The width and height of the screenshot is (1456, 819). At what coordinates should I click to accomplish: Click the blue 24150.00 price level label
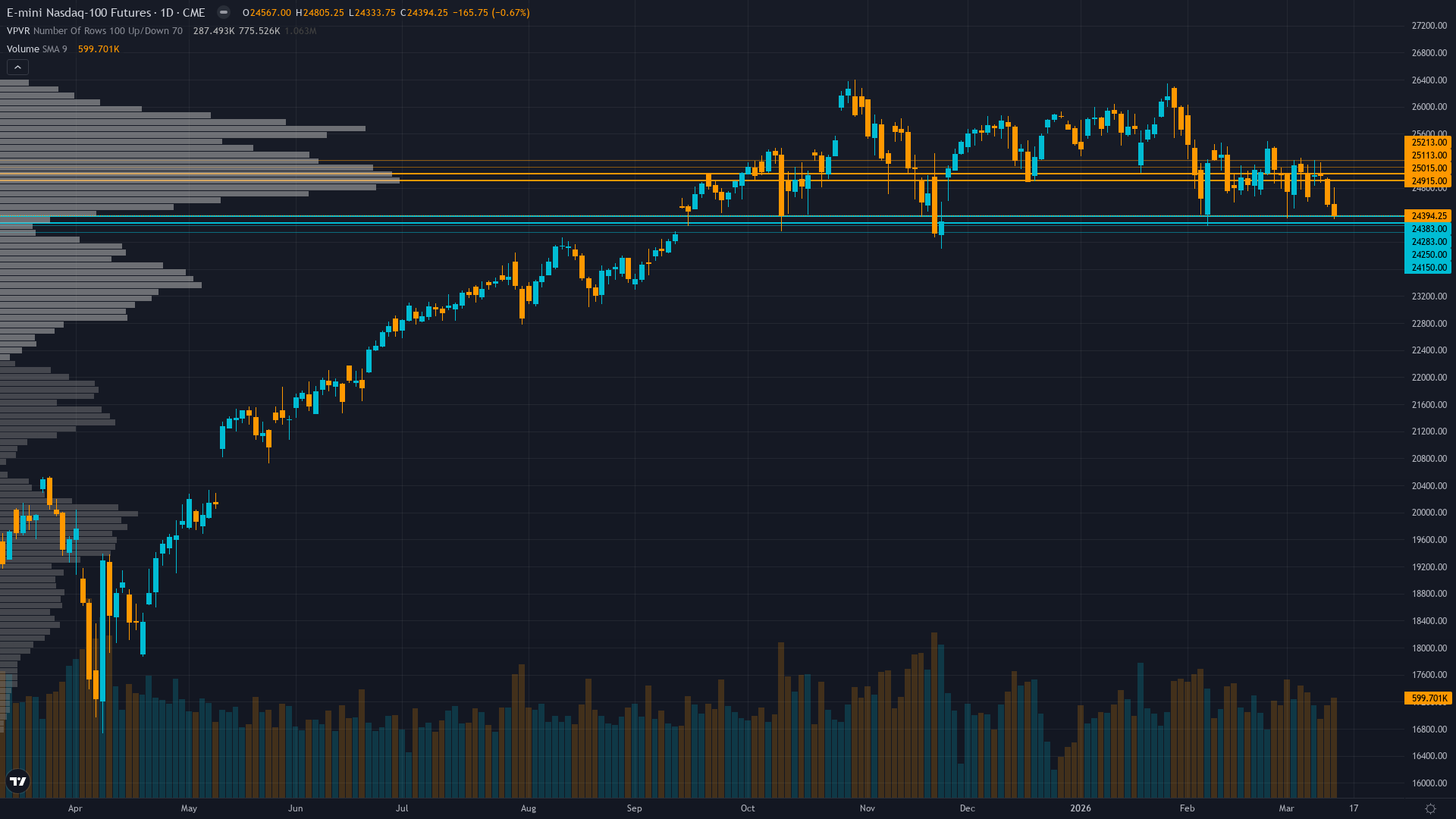pos(1429,267)
